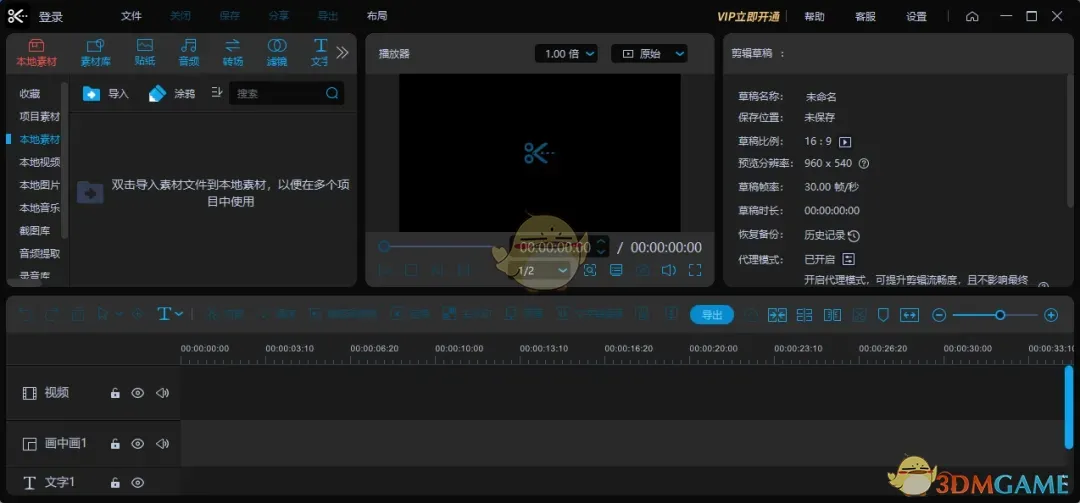Click the home icon in title bar
Screen dimensions: 1080x503
click(972, 17)
